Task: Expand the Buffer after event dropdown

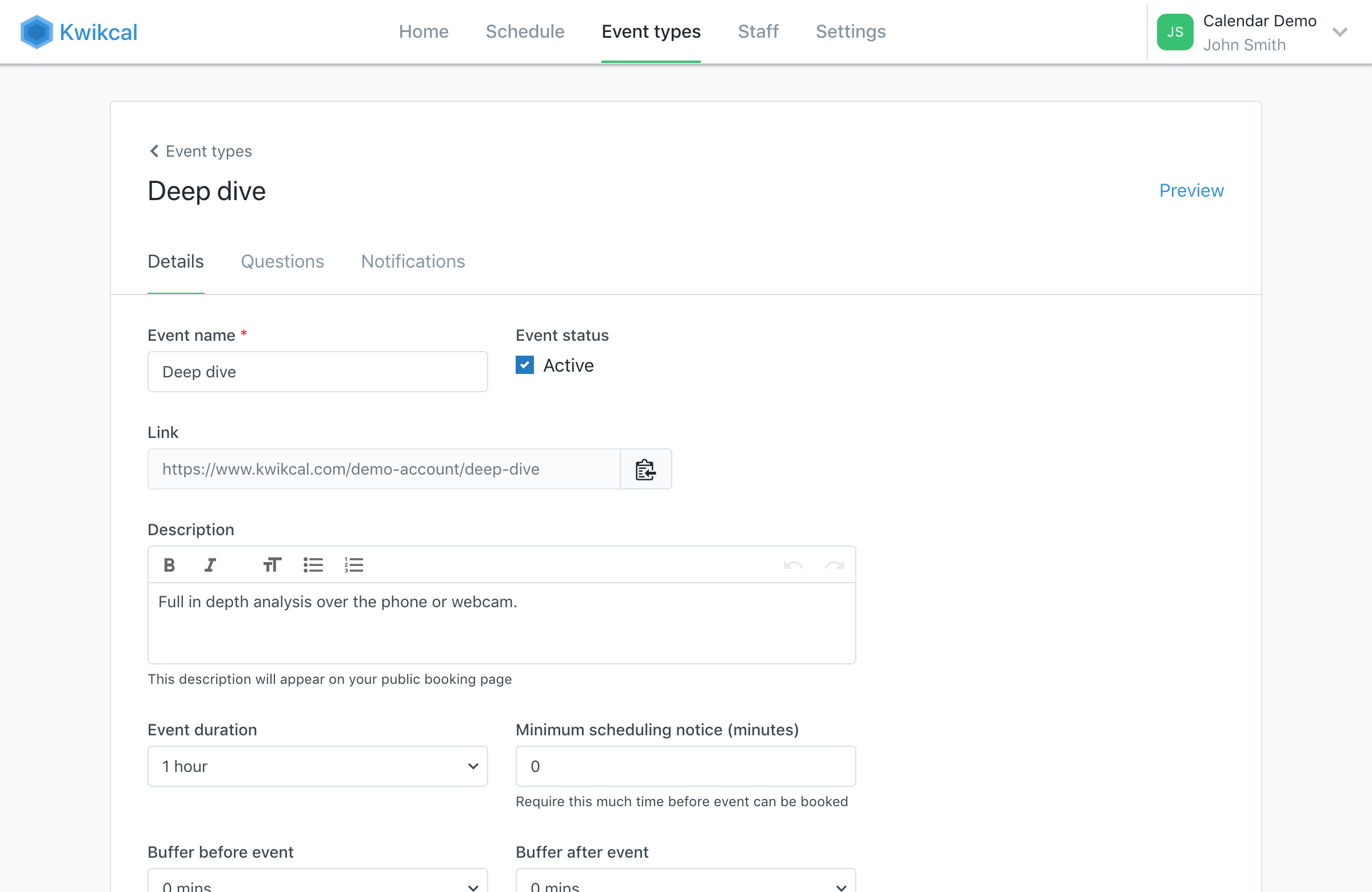Action: (x=685, y=882)
